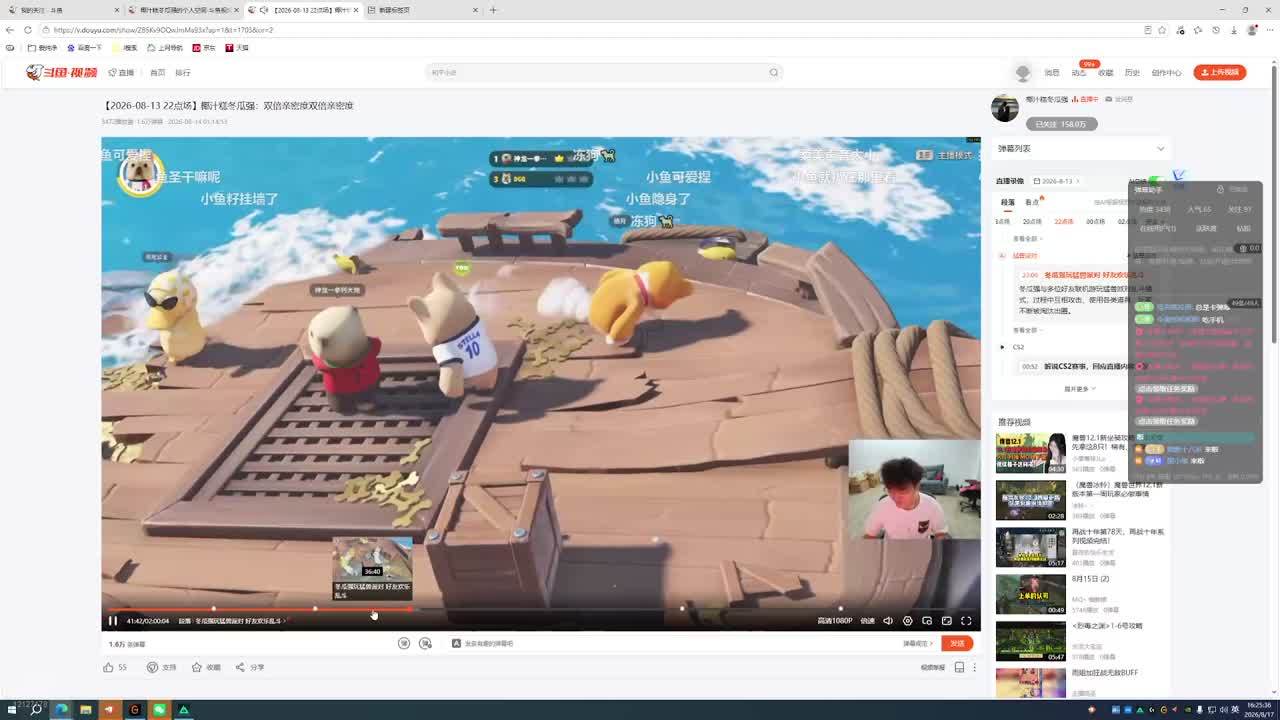The image size is (1280, 720).
Task: Click the 支持 support icon below the video
Action: coord(152,667)
